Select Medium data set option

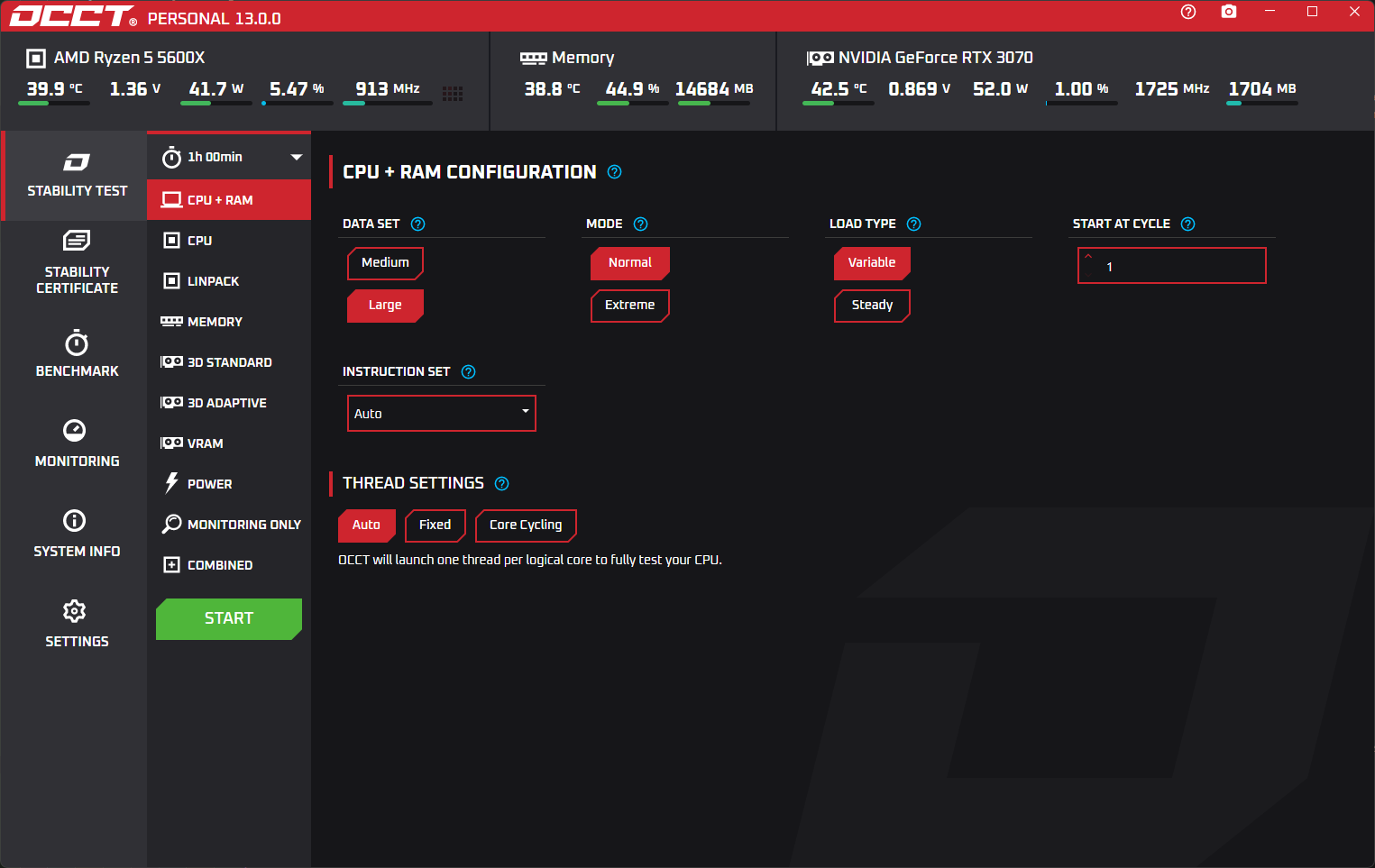pos(385,263)
